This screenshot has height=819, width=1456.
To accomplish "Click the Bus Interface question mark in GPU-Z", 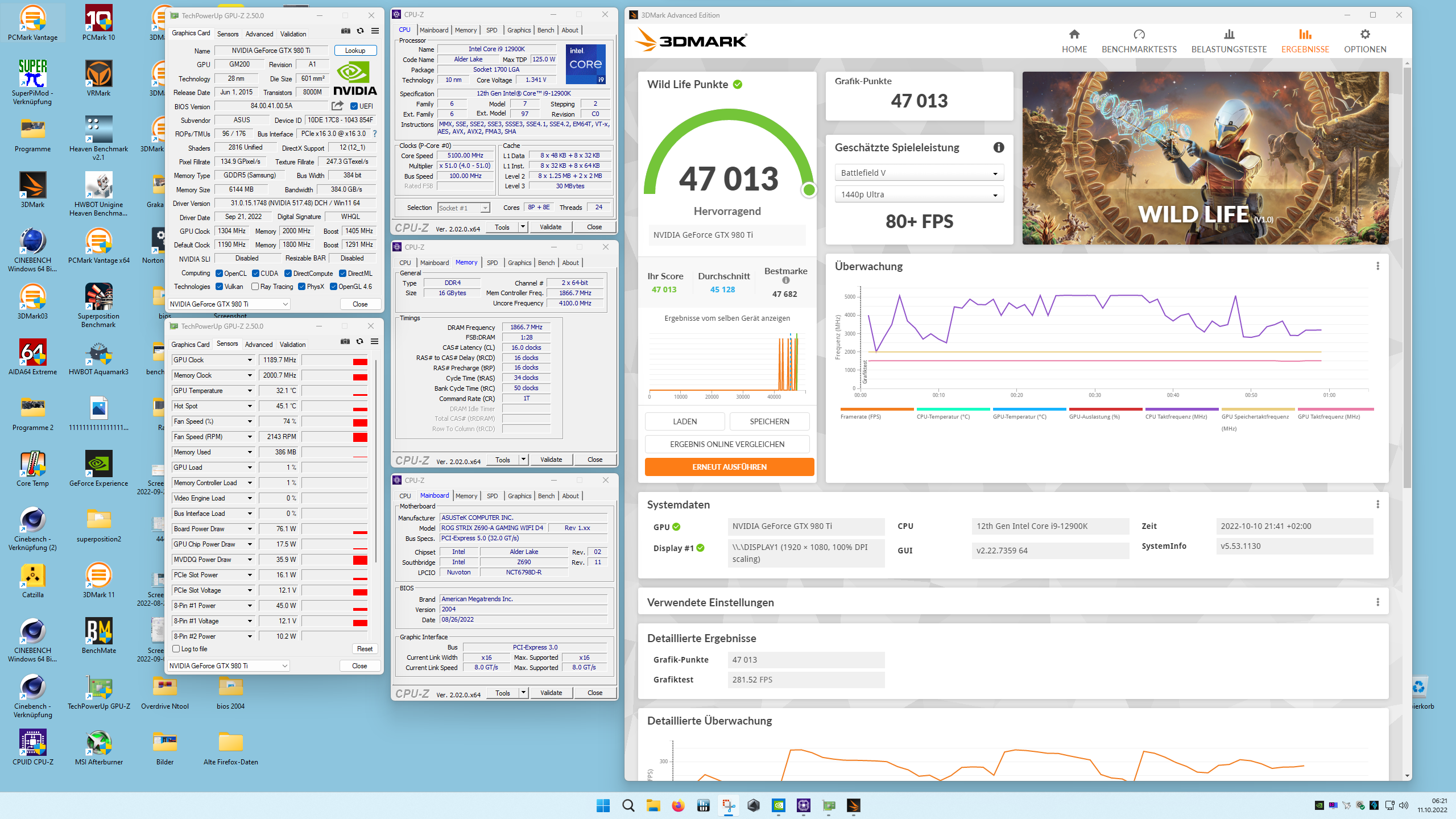I will [375, 134].
